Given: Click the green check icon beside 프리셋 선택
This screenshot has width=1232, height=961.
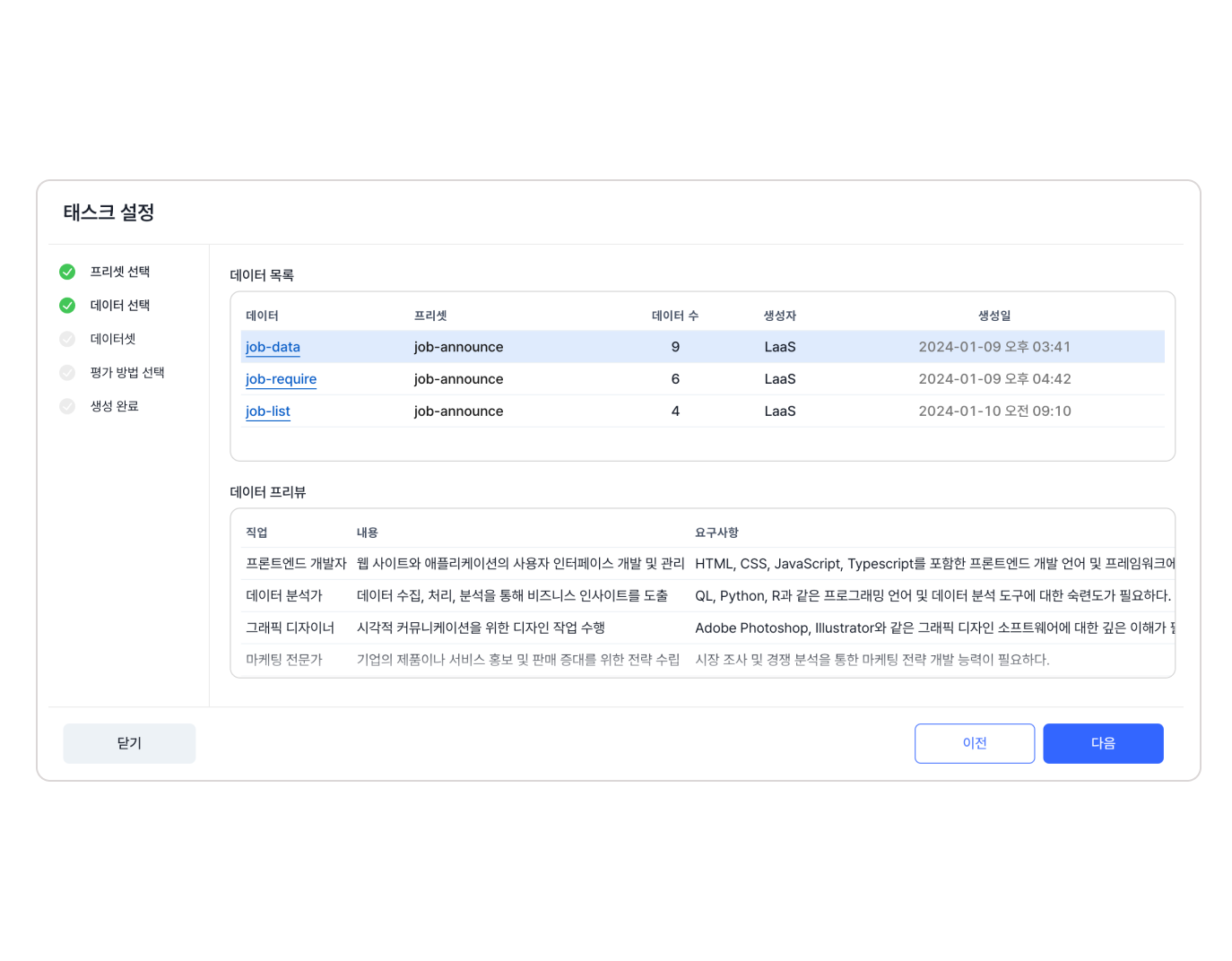Looking at the screenshot, I should 67,272.
